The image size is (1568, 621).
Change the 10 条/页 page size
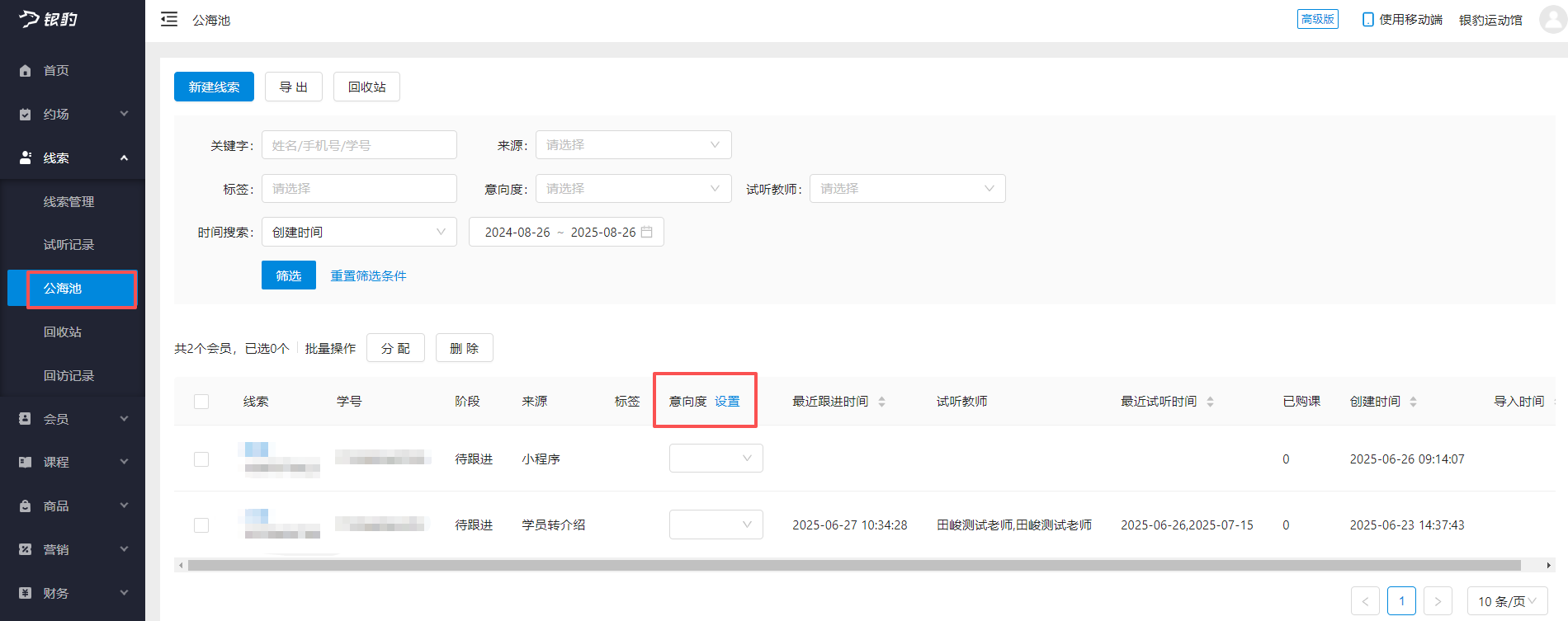click(x=1508, y=601)
